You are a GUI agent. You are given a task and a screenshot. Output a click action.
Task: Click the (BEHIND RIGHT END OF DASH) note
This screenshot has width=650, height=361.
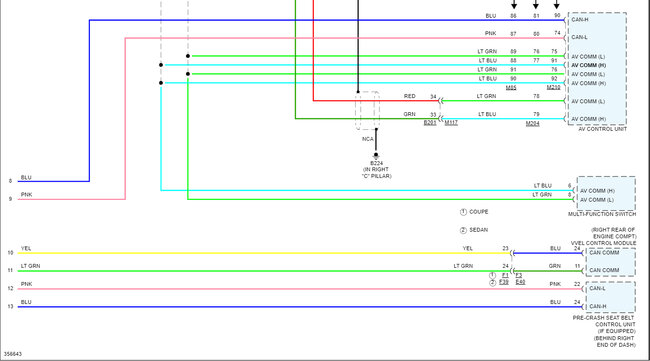coord(615,342)
